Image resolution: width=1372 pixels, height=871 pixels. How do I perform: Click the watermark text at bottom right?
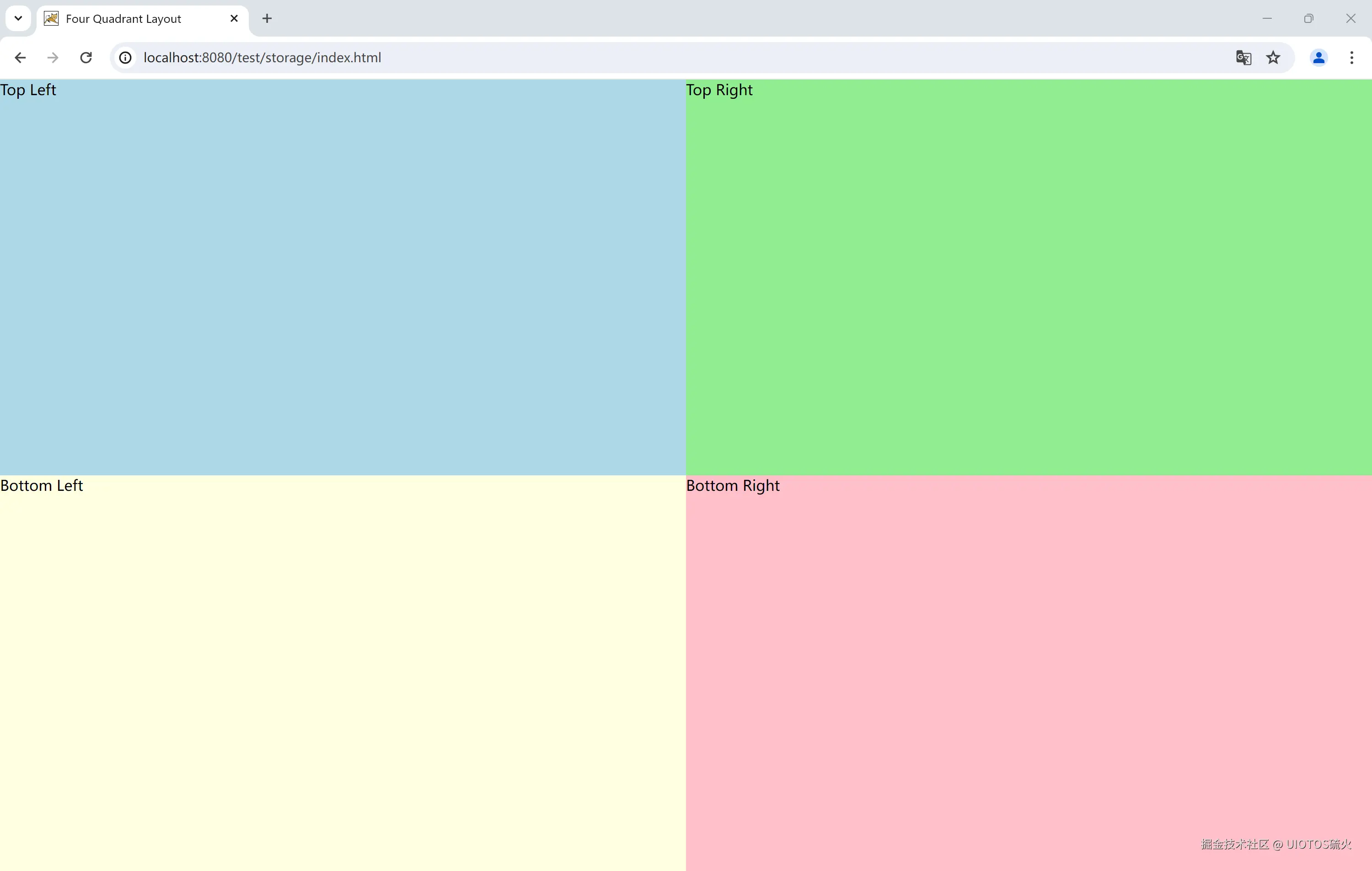coord(1276,844)
